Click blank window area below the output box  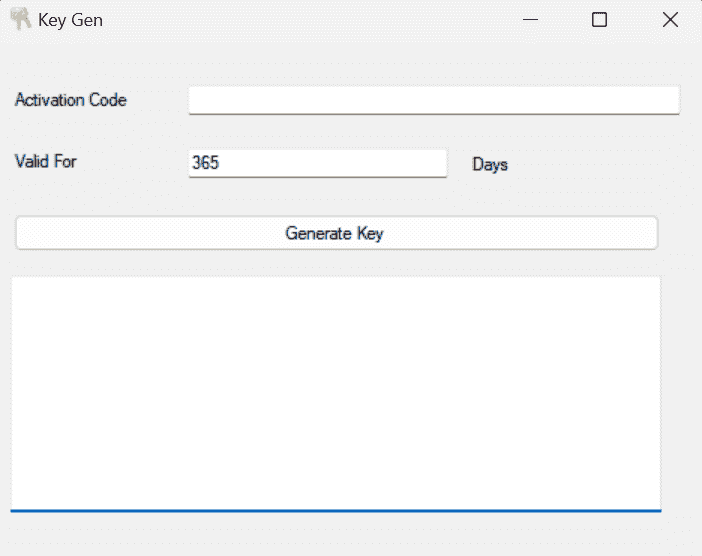pyautogui.click(x=335, y=535)
